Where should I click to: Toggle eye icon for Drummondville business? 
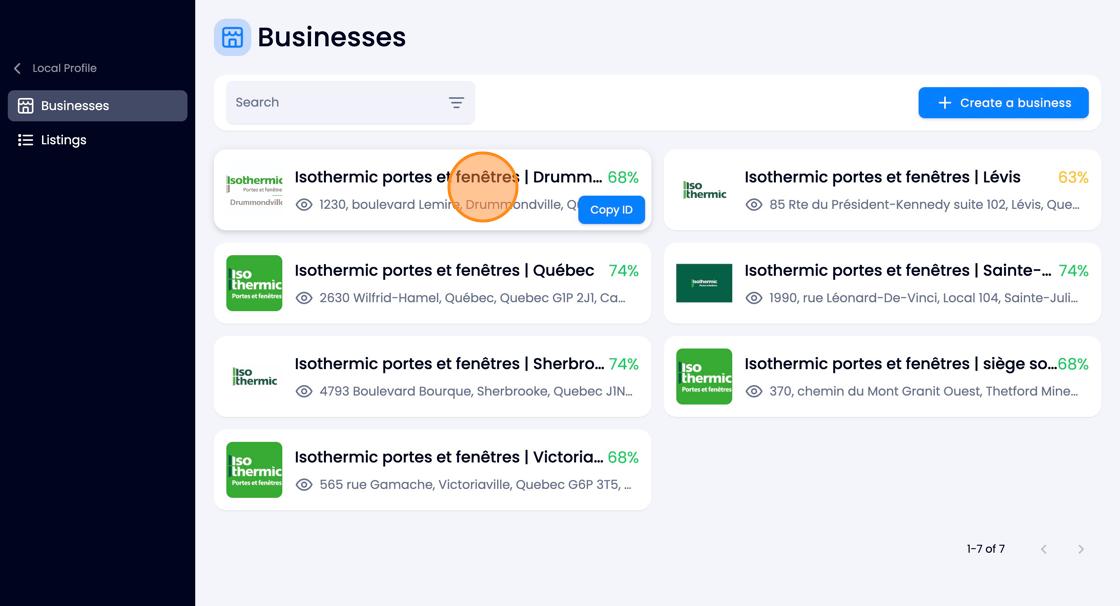coord(304,205)
